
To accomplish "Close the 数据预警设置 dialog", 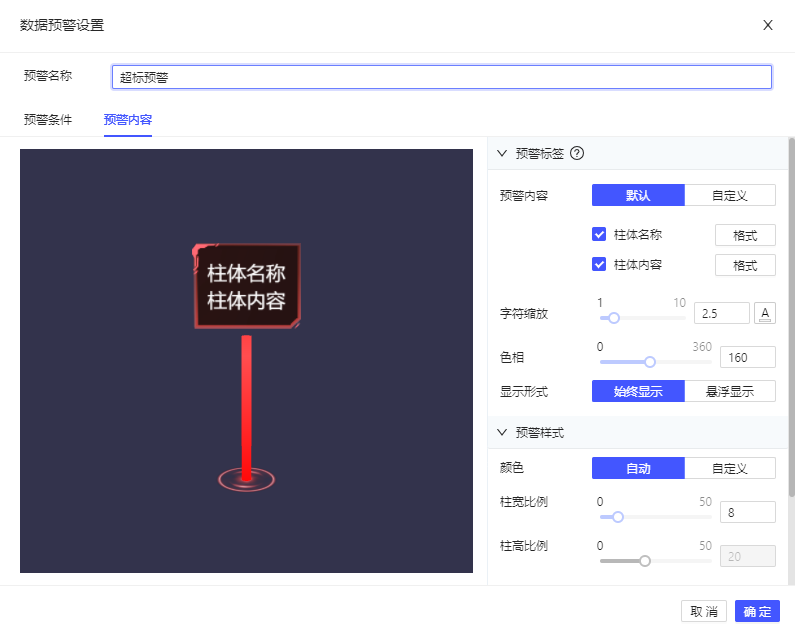I will click(768, 25).
